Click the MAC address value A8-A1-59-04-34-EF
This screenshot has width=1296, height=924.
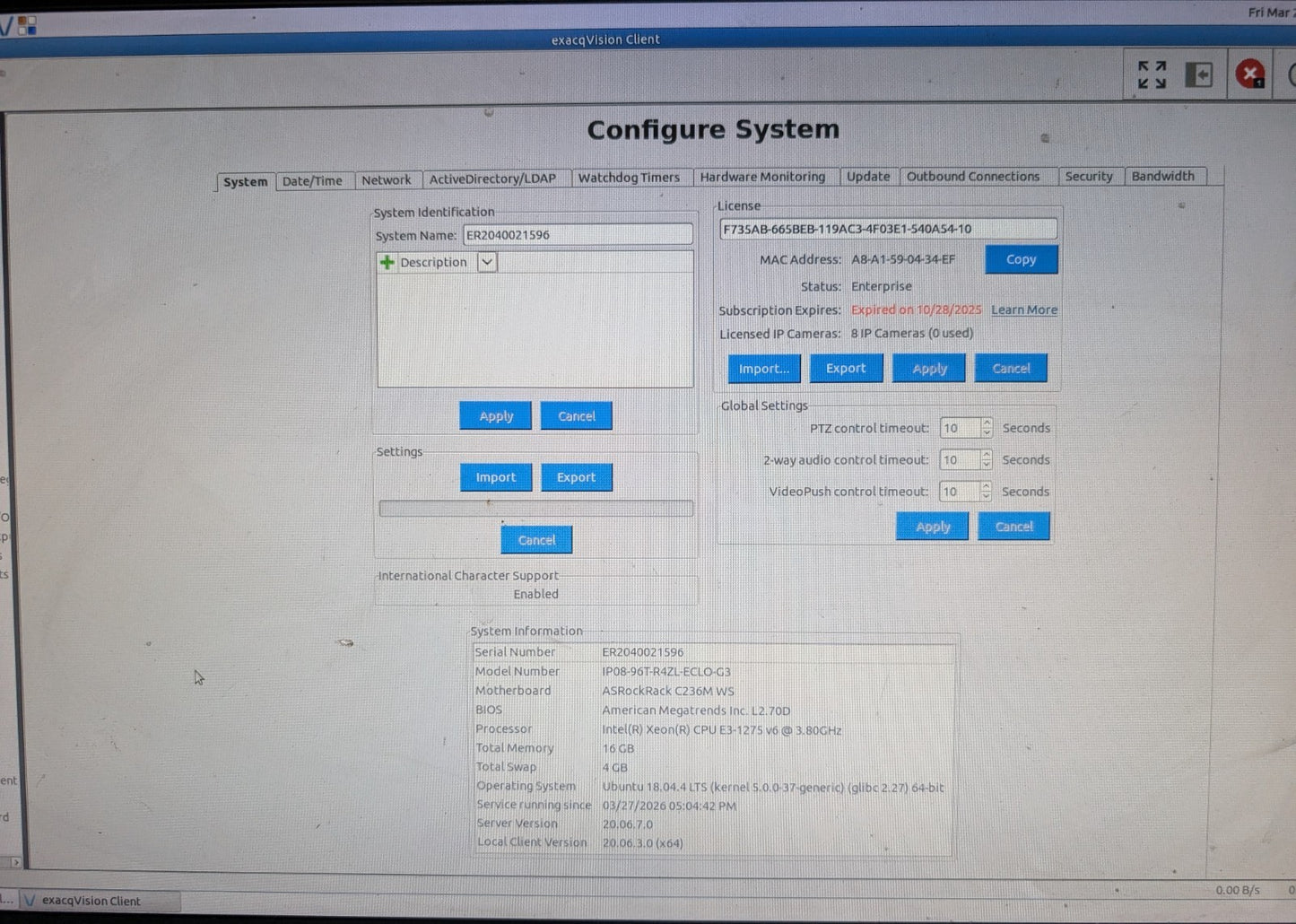(x=903, y=259)
